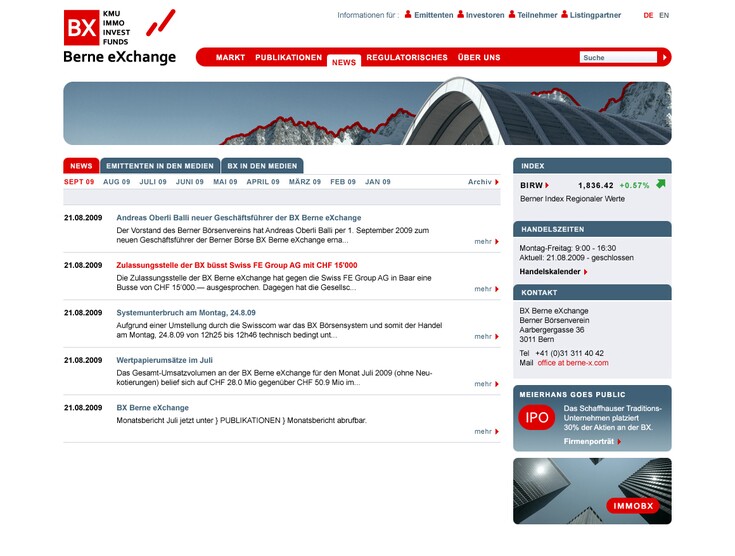
Task: Click the MEIERHANS GOES PUBLIC heading
Action: pos(572,395)
